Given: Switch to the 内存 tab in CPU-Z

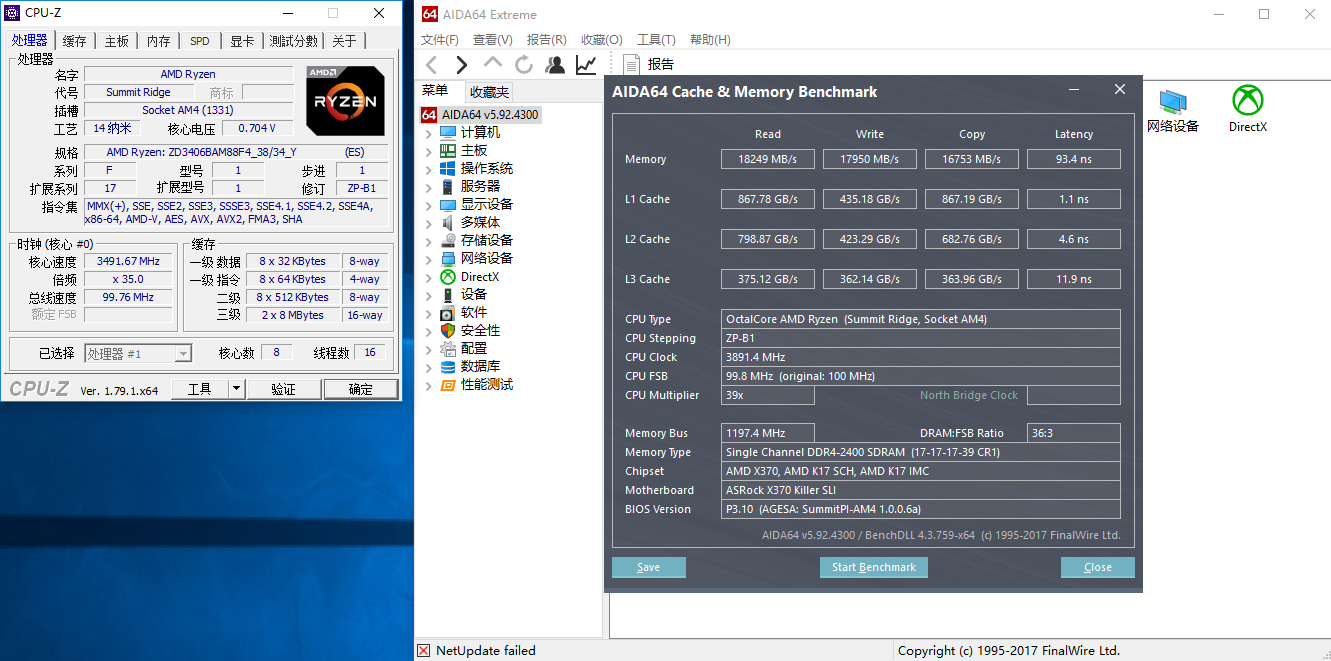Looking at the screenshot, I should point(158,41).
